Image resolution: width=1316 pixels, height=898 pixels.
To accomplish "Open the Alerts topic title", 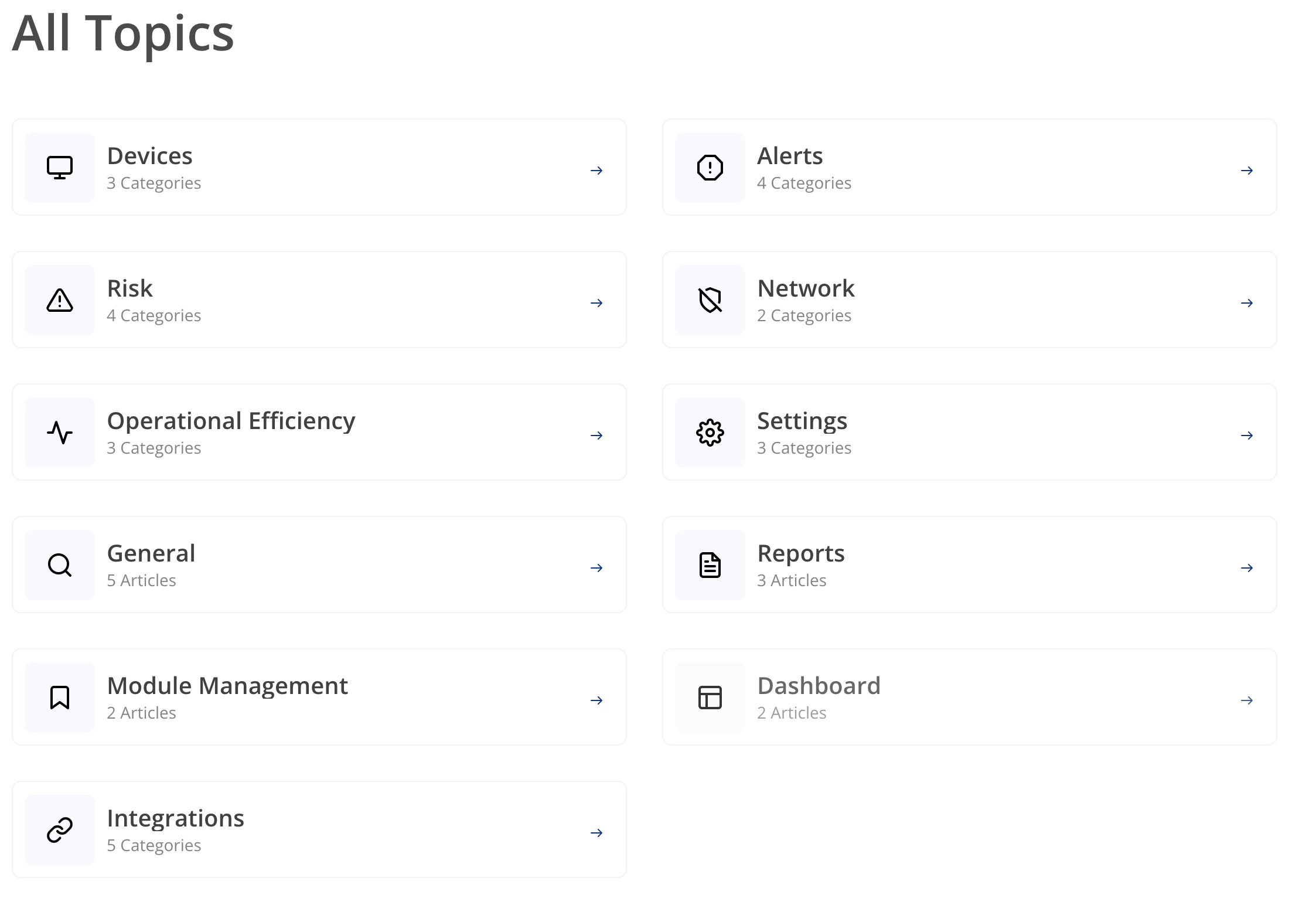I will 790,156.
